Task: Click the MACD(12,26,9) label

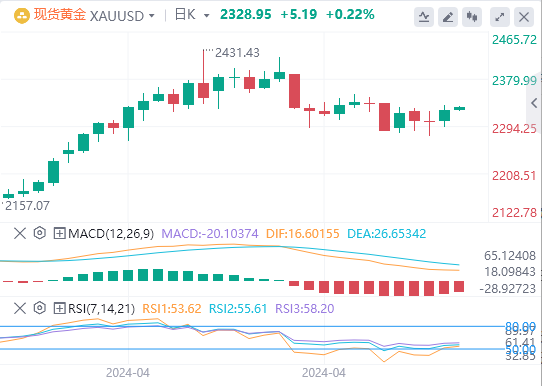Action: [111, 234]
